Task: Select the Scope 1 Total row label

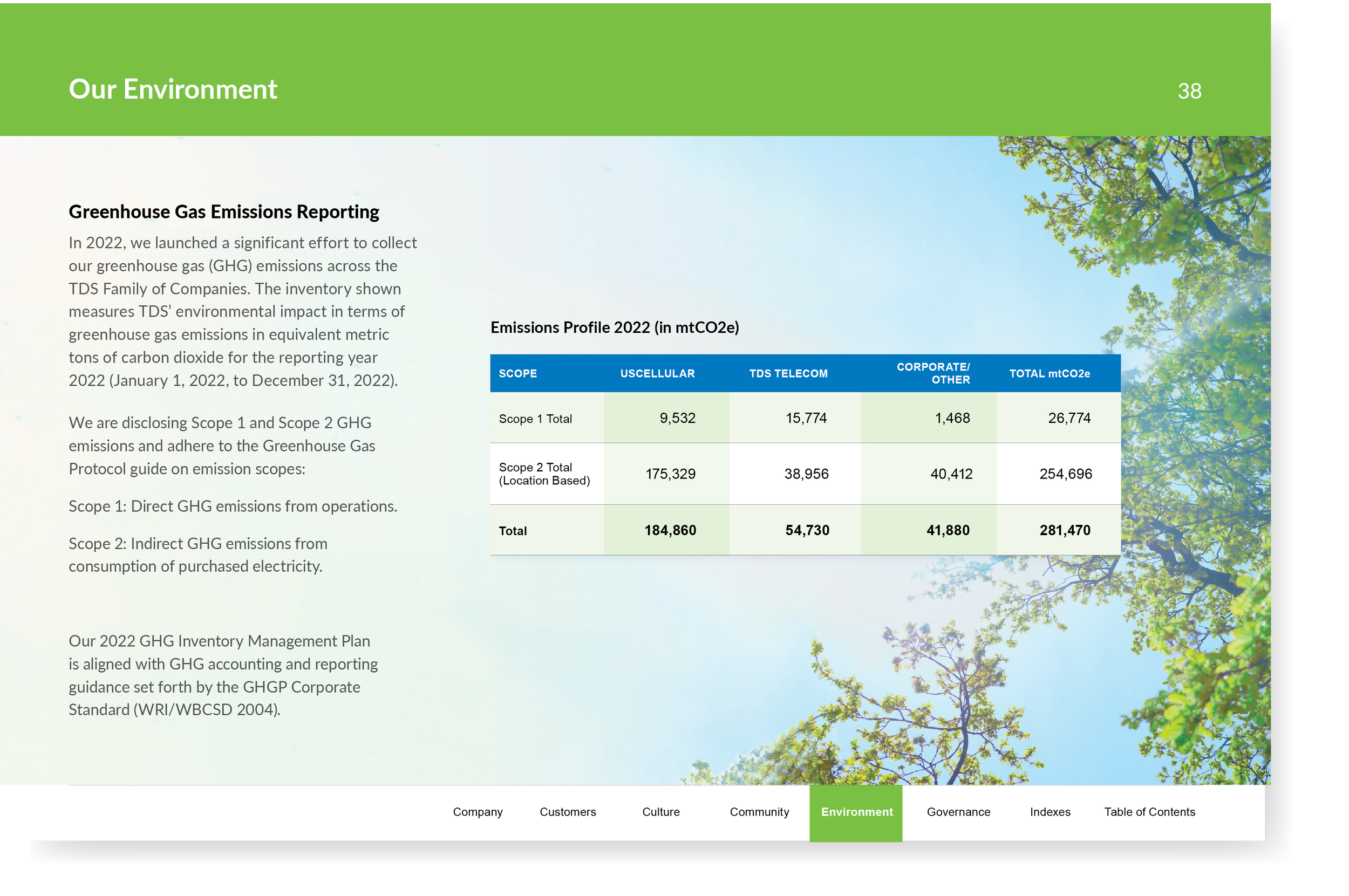Action: 535,418
